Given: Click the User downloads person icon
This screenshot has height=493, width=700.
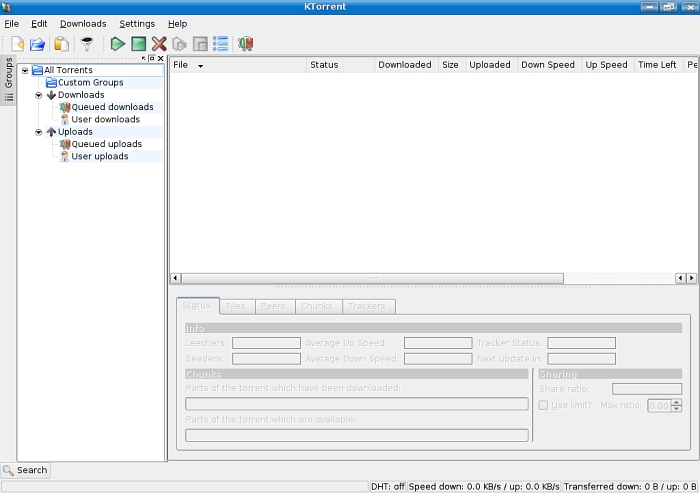Looking at the screenshot, I should 65,119.
